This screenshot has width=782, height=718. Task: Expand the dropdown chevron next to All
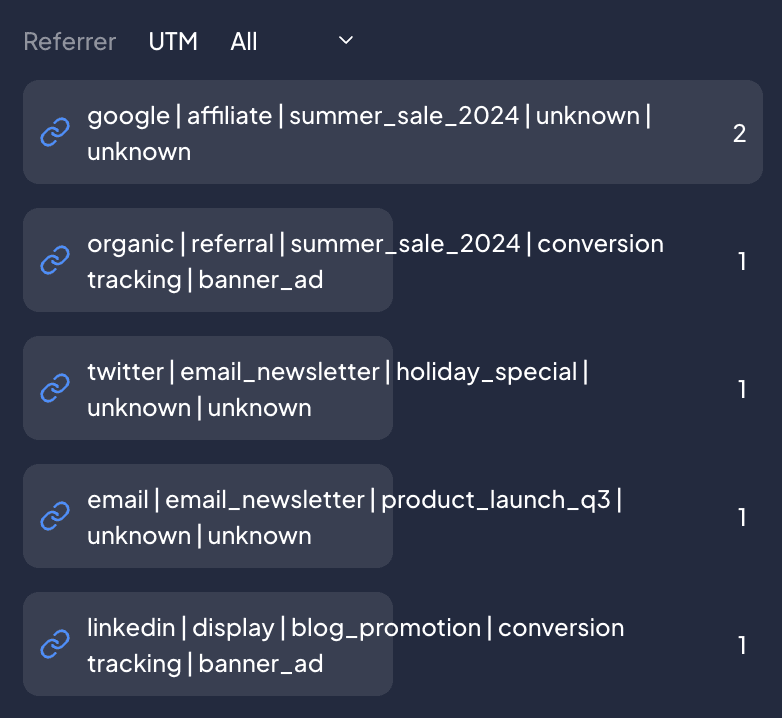click(x=346, y=40)
